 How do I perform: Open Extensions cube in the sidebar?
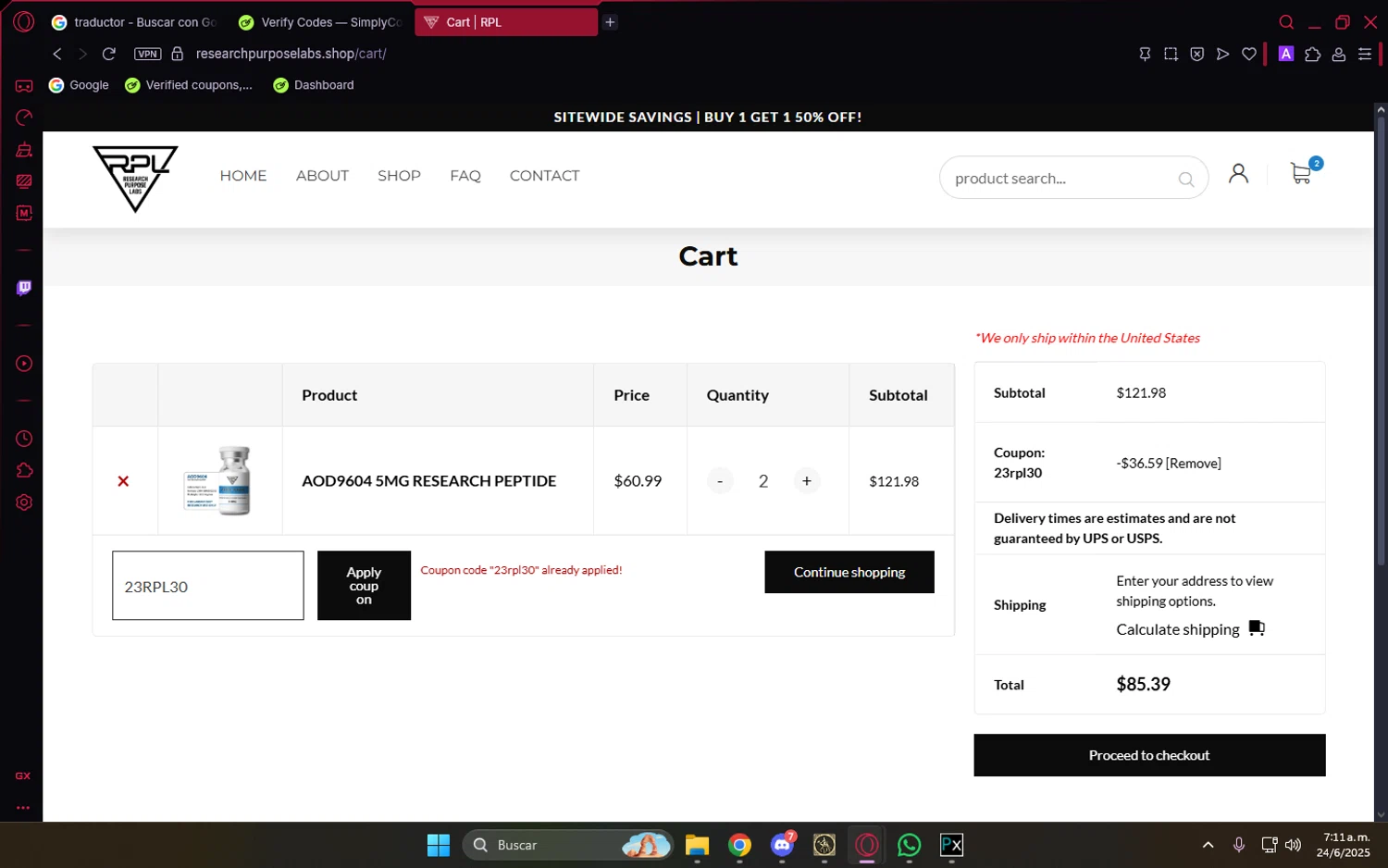tap(24, 471)
